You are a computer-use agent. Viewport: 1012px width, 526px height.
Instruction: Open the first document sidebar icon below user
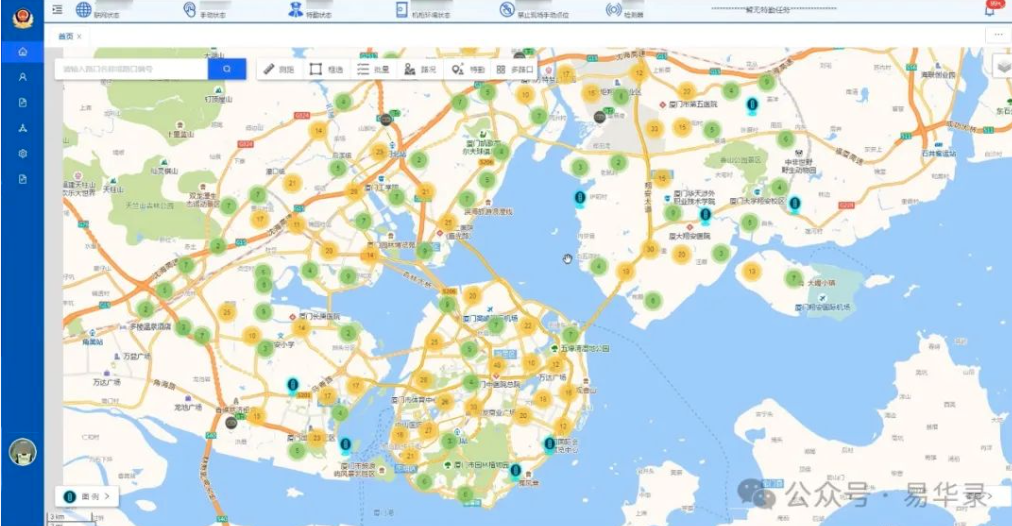tap(23, 103)
